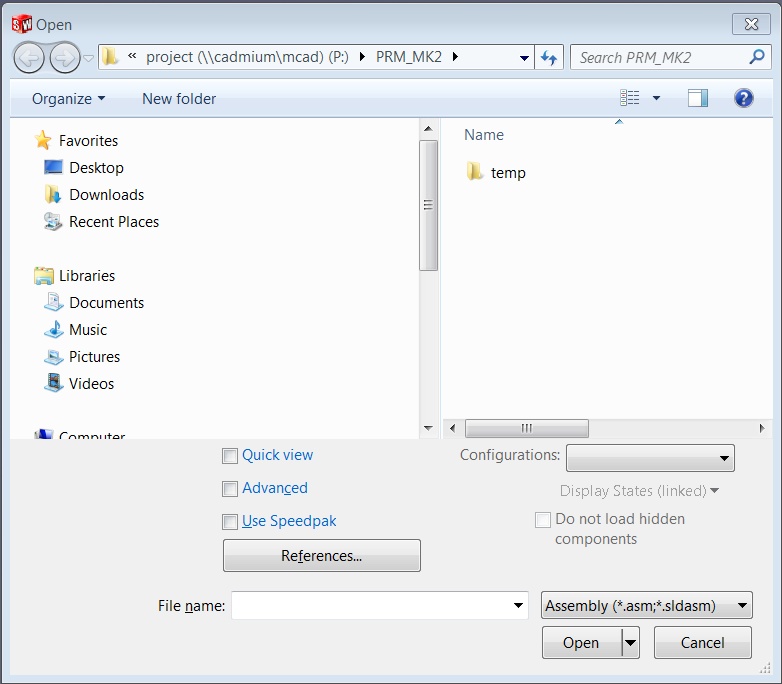782x684 pixels.
Task: Open Help with the question mark icon
Action: (744, 98)
